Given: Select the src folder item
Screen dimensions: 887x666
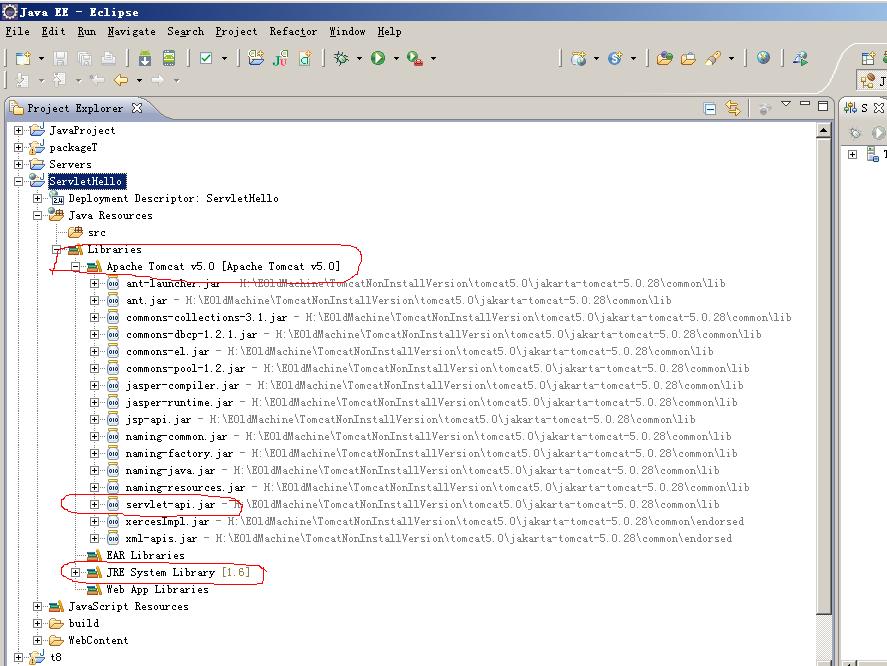Looking at the screenshot, I should tap(96, 233).
